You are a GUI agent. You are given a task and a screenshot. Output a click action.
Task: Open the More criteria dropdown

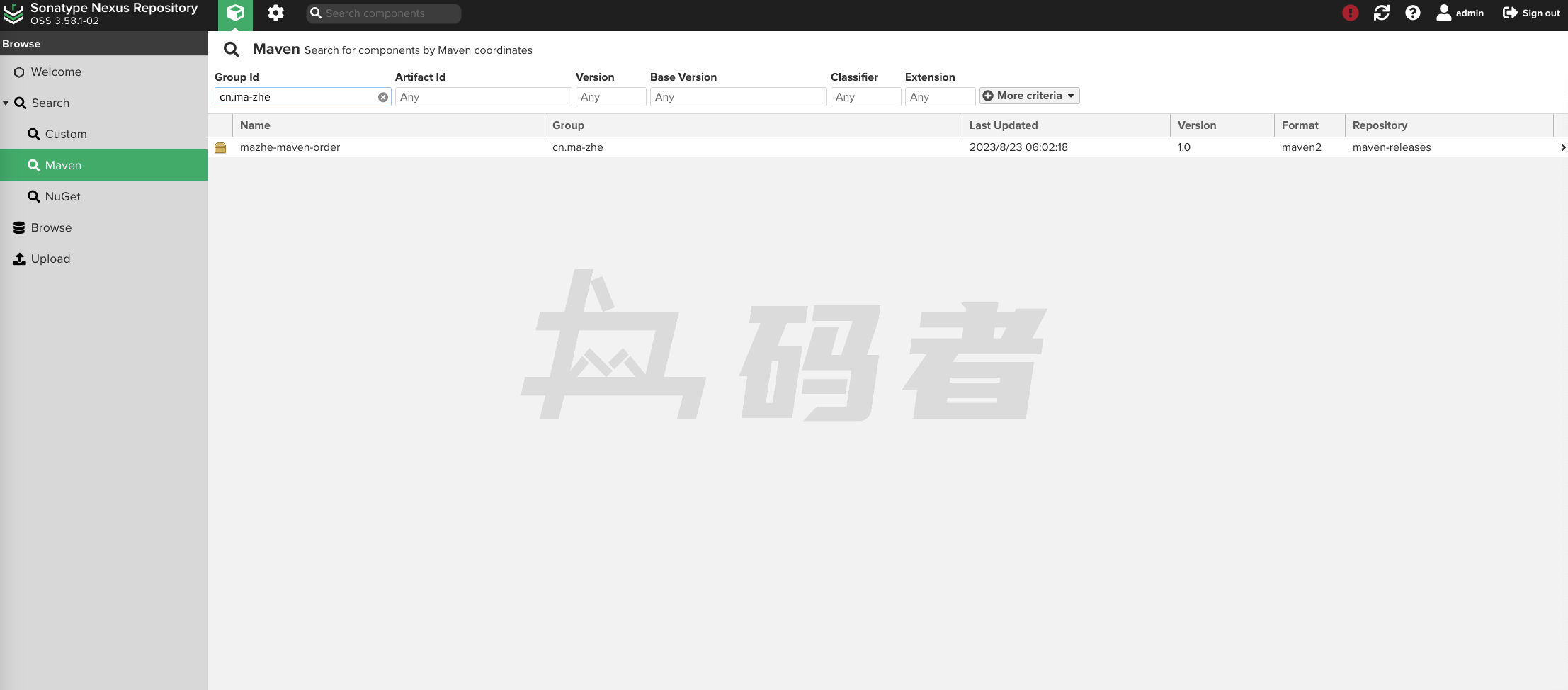(x=1029, y=96)
